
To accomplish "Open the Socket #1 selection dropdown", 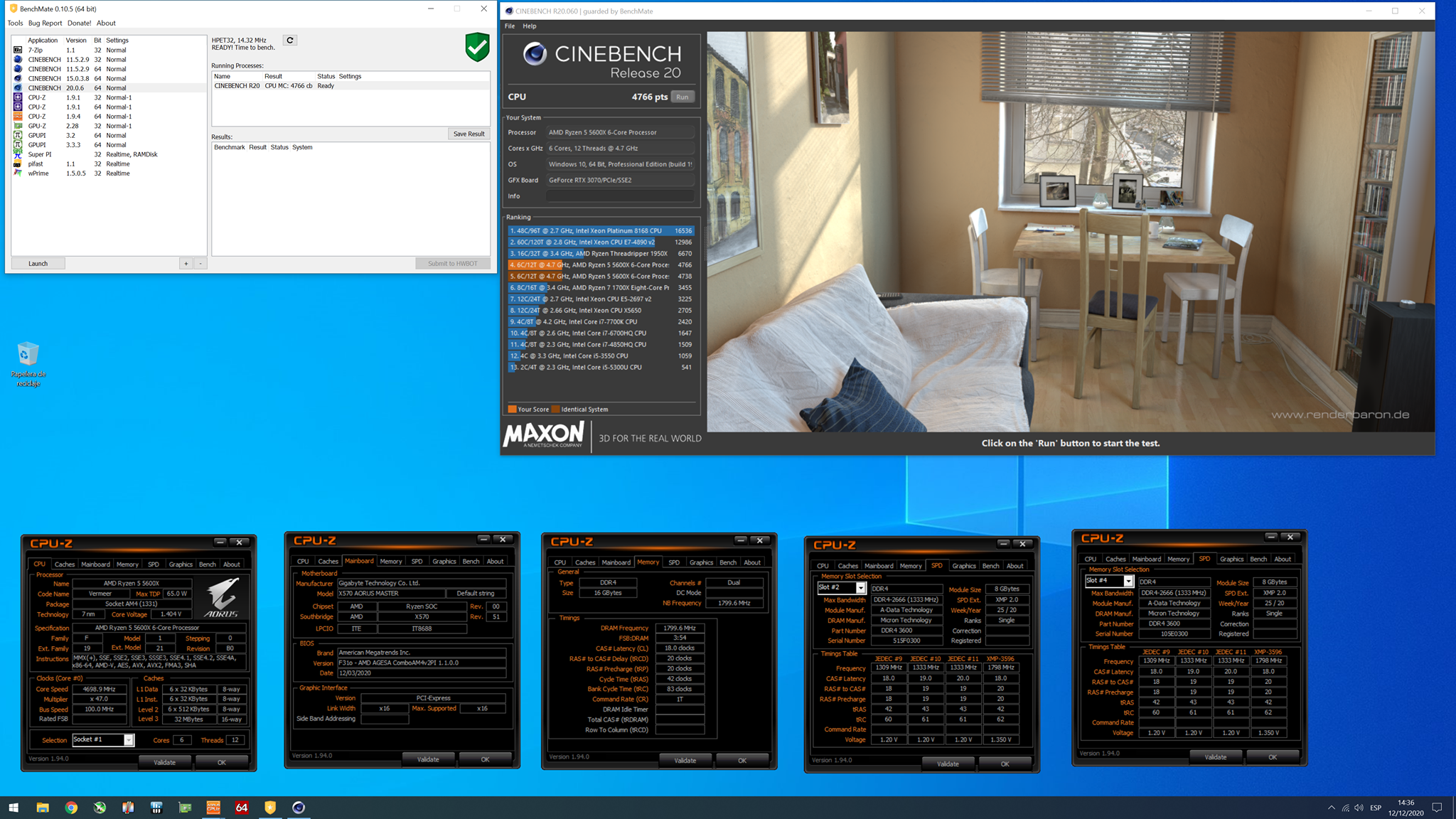I will tap(129, 740).
